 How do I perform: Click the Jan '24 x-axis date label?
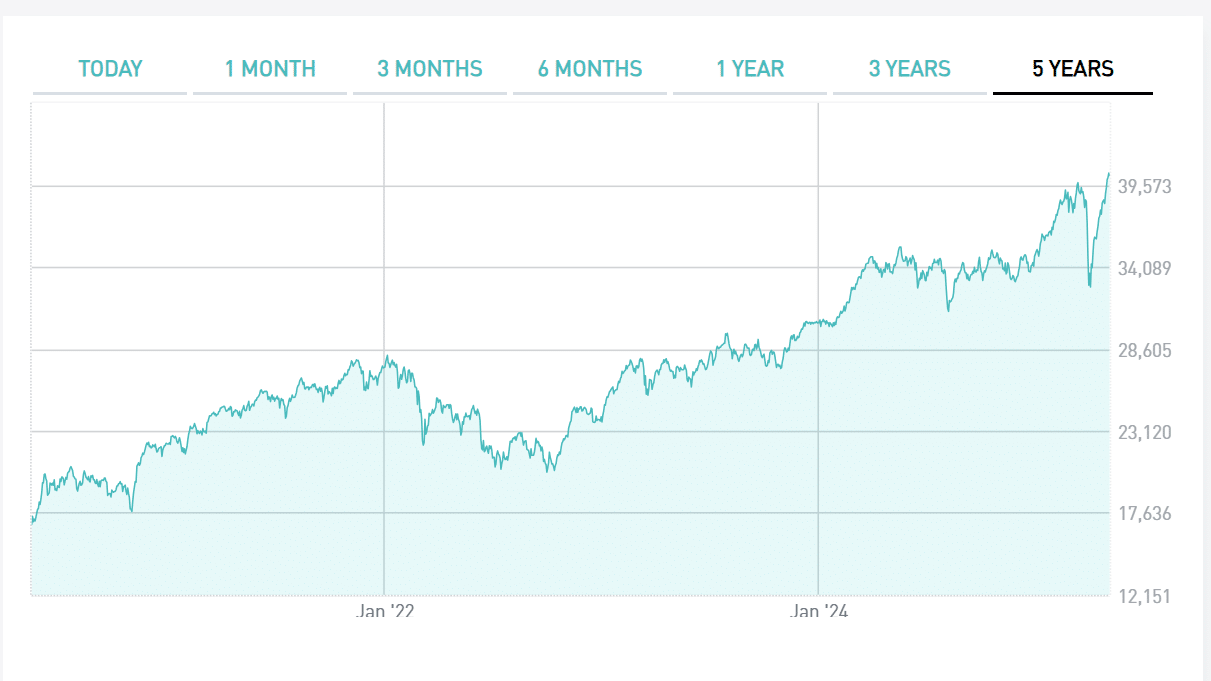click(818, 610)
